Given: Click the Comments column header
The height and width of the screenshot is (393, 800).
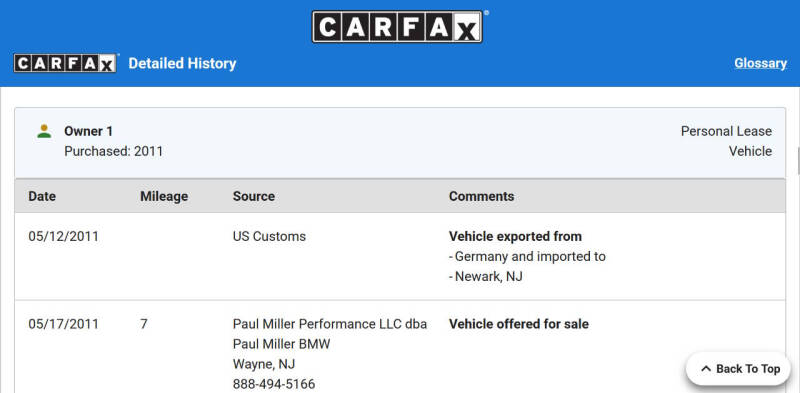Looking at the screenshot, I should 481,196.
